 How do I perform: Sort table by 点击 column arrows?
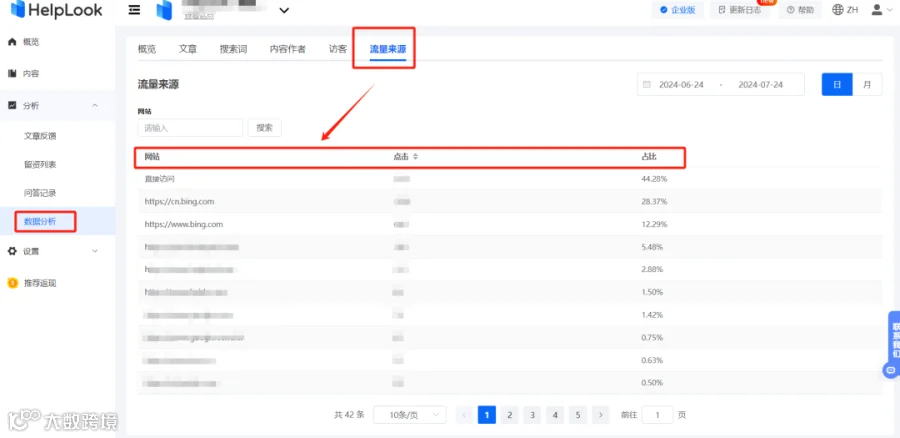pos(416,157)
